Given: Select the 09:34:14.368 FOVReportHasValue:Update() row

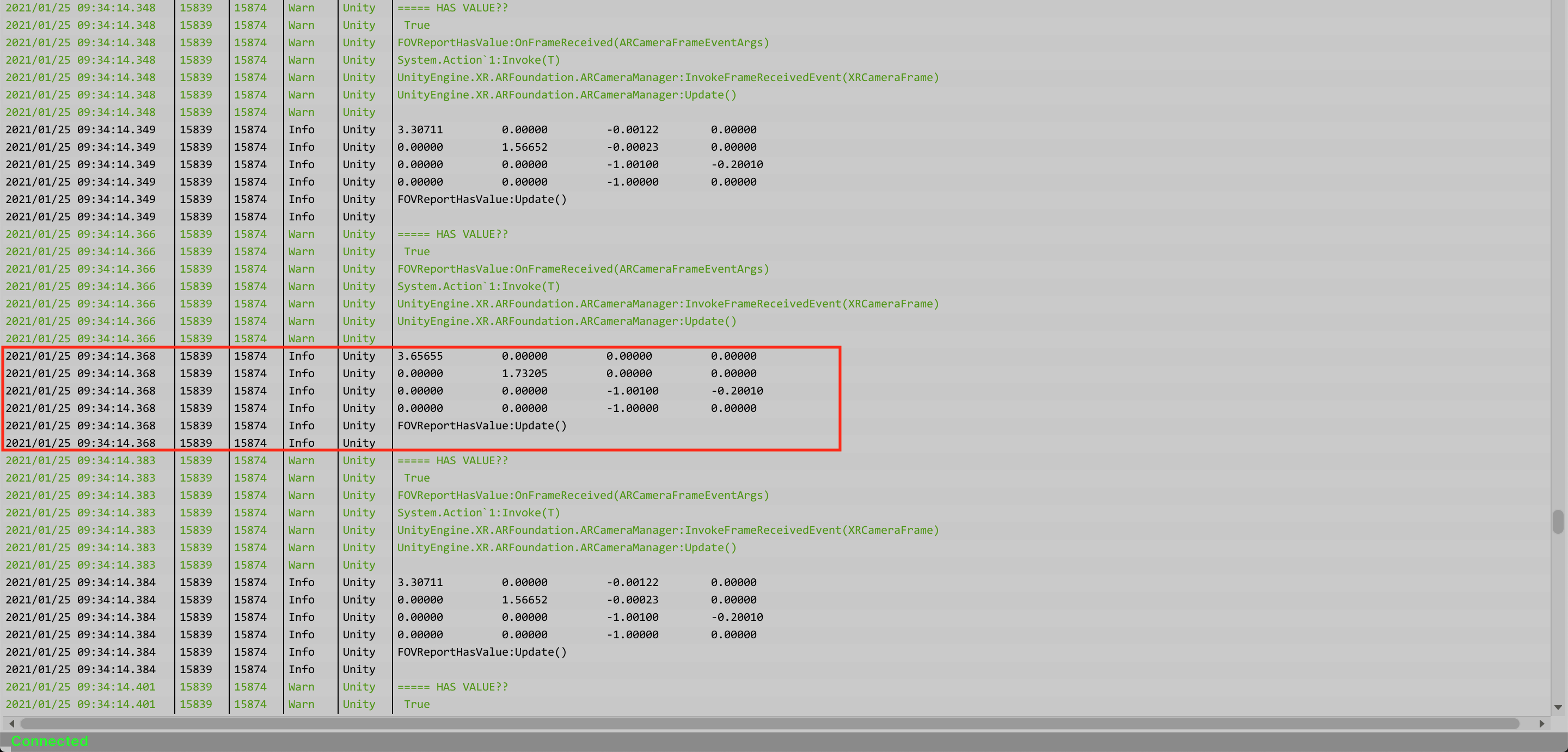Looking at the screenshot, I should pos(481,426).
